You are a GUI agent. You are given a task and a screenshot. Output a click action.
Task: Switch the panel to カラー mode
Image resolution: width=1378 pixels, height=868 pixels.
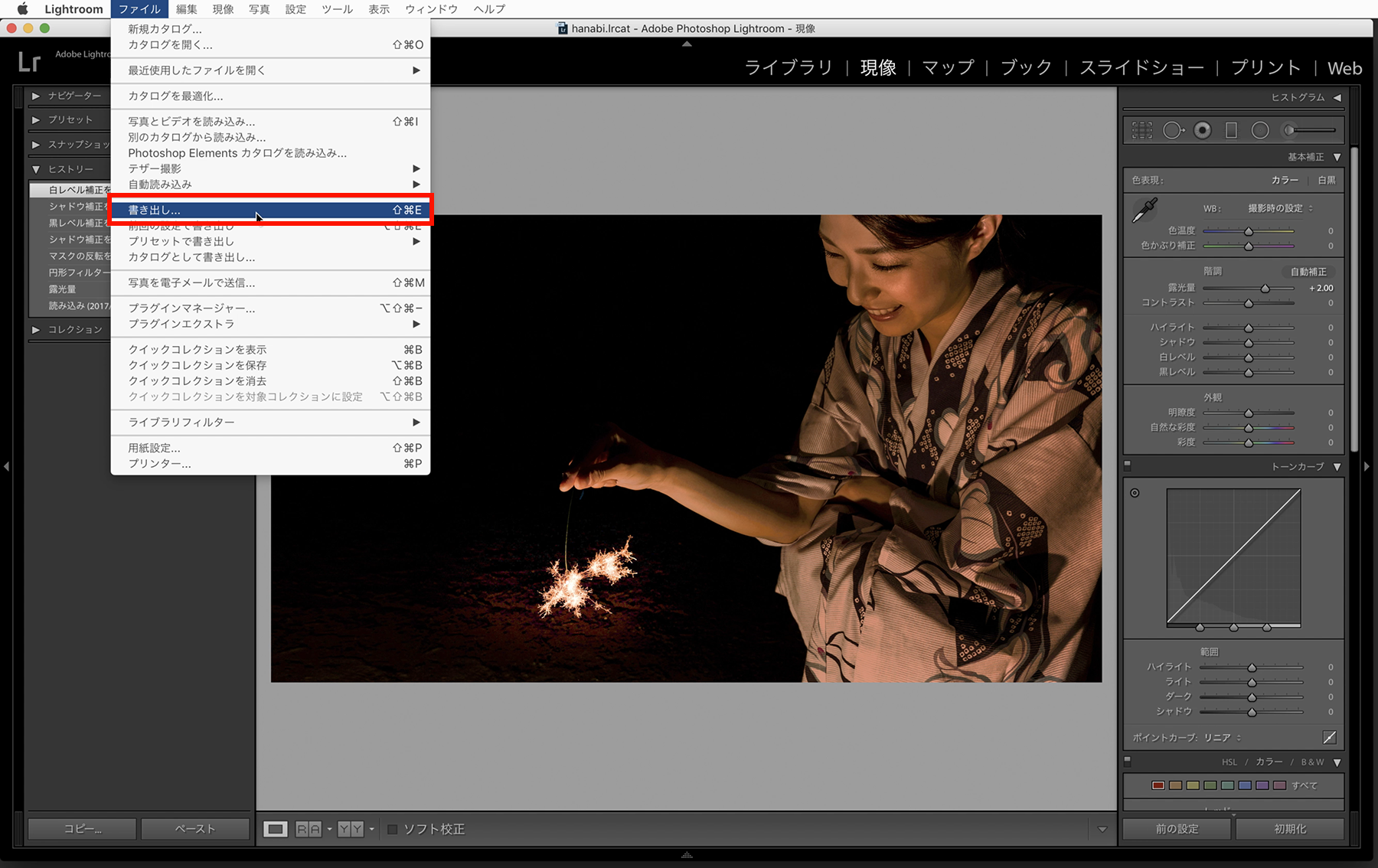tap(1269, 762)
